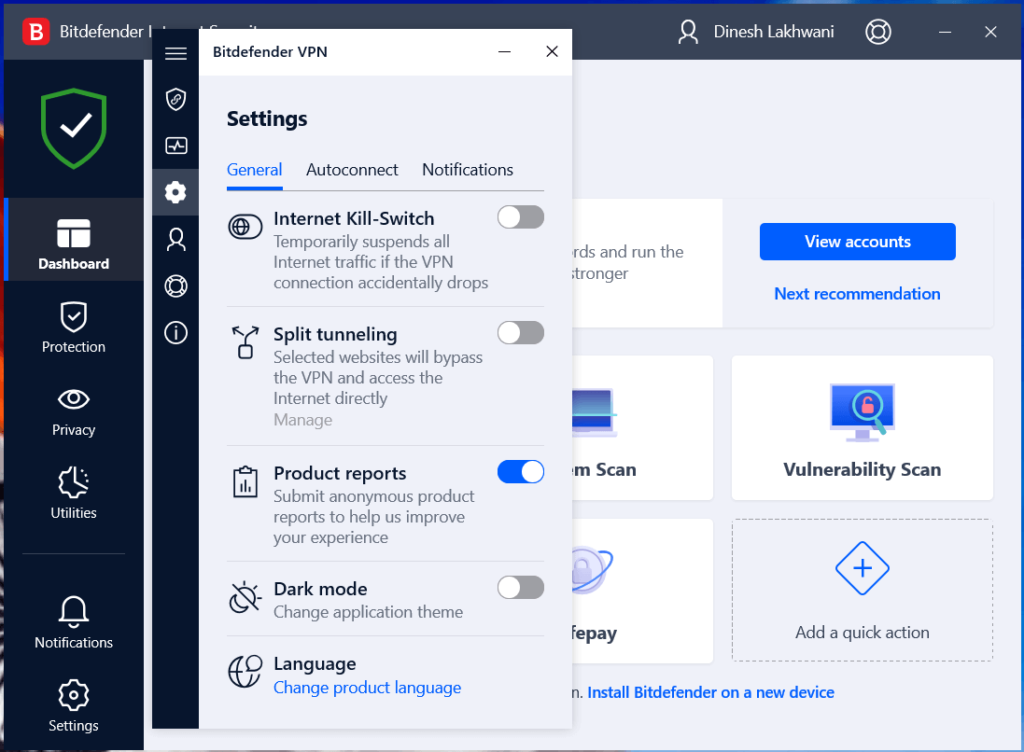
Task: Open Notifications in the main sidebar
Action: pos(74,623)
